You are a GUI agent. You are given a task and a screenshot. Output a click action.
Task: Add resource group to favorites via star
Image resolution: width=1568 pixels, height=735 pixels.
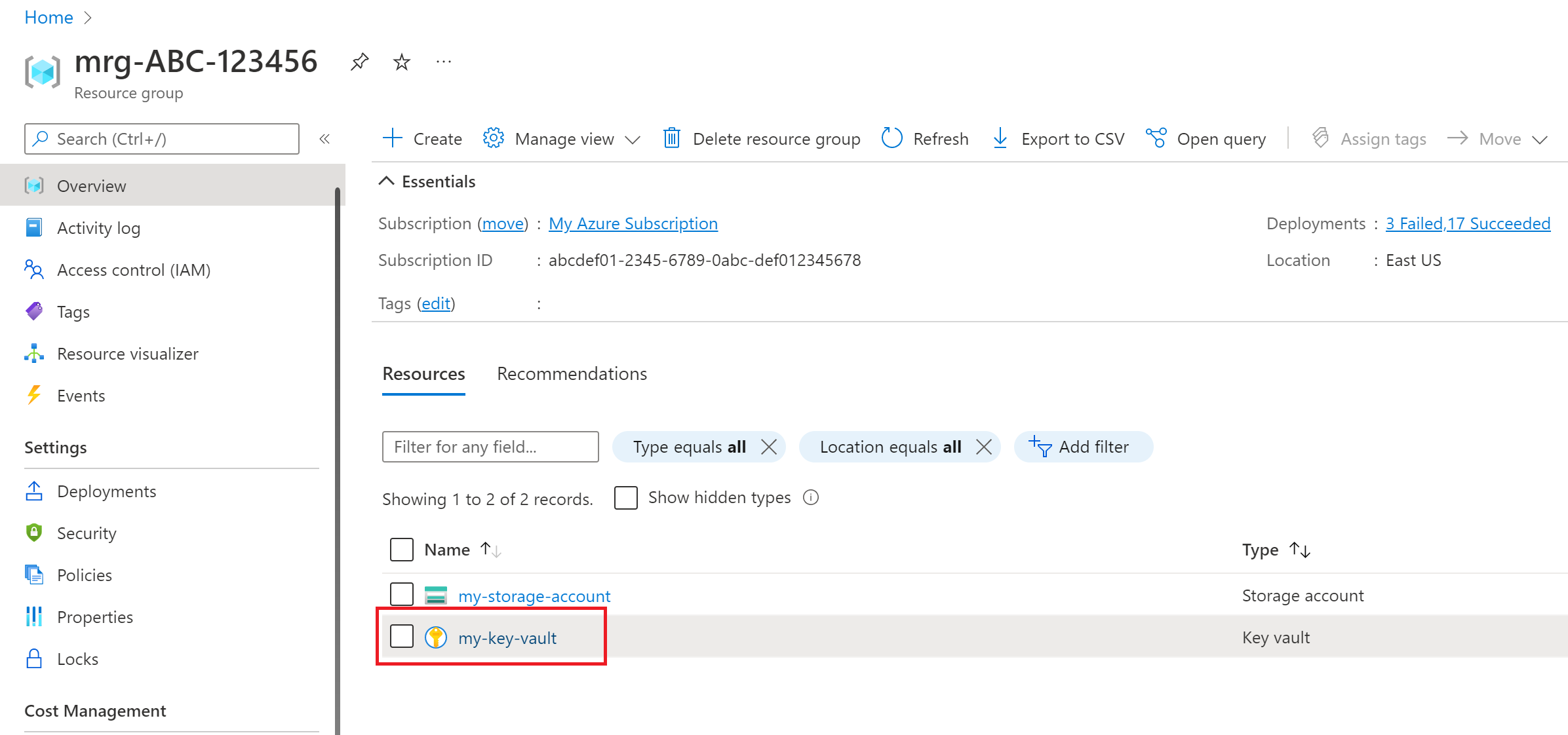point(401,61)
